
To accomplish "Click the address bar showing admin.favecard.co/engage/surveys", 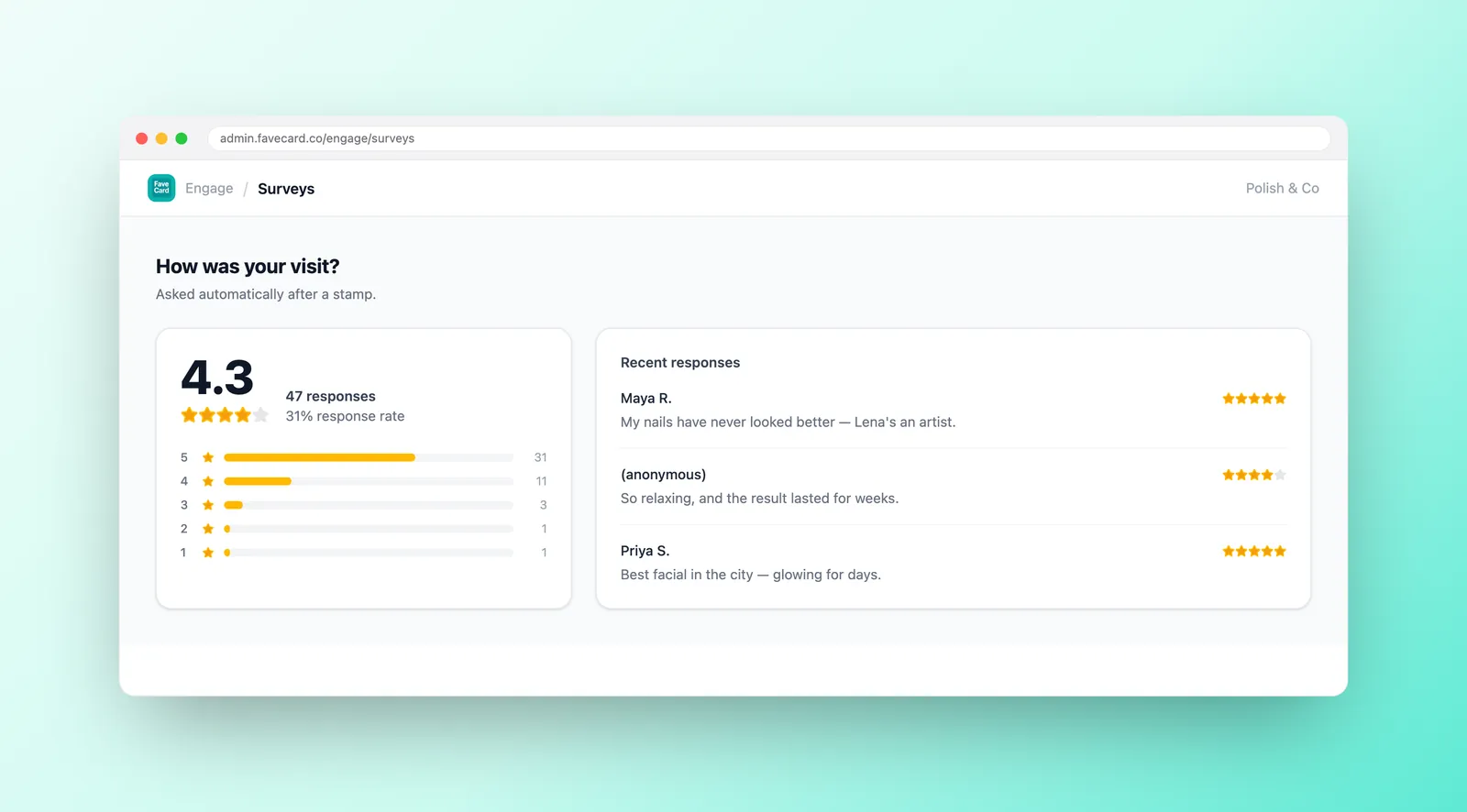I will 769,138.
